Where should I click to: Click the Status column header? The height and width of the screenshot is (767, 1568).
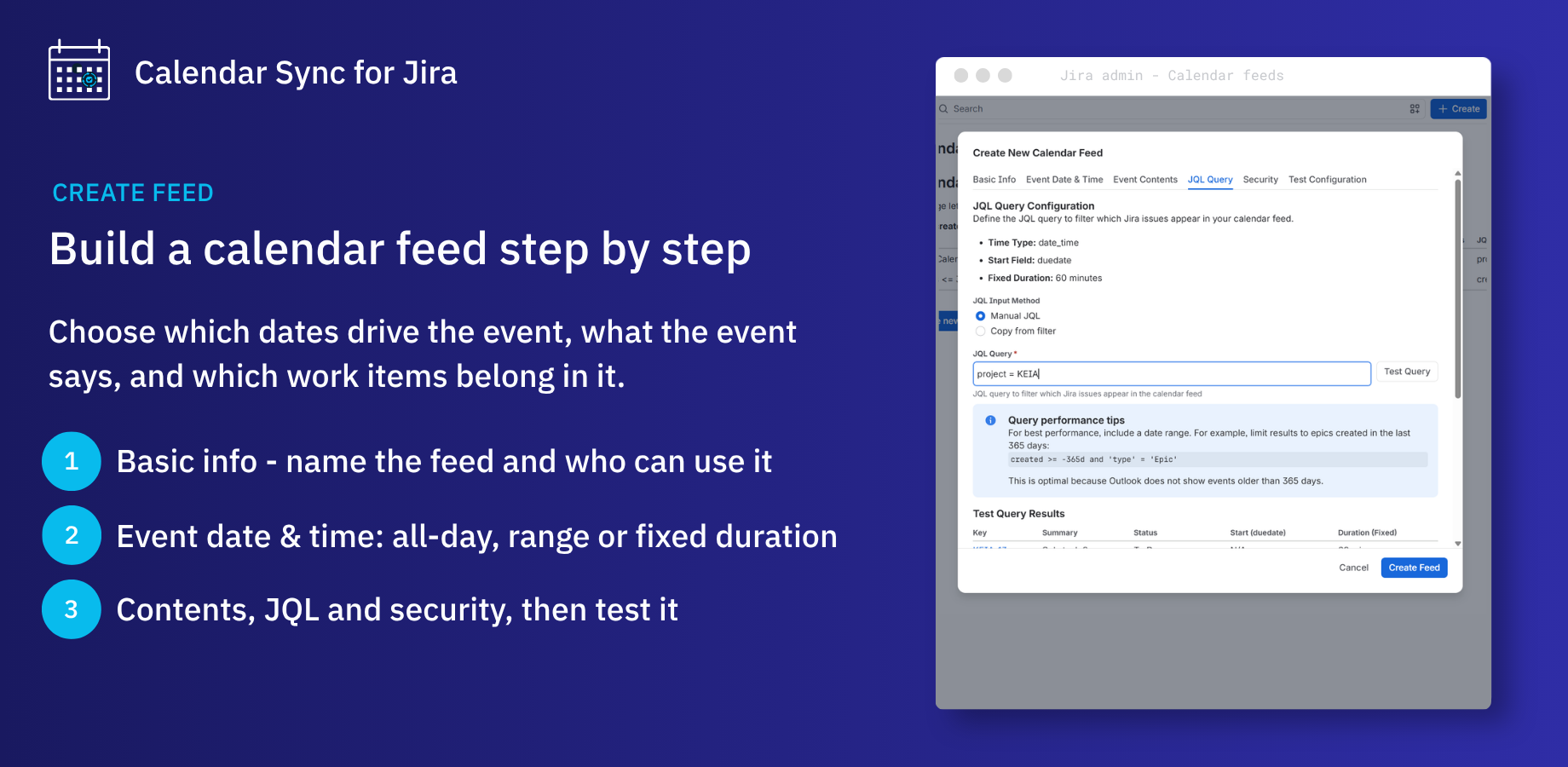pos(1144,533)
